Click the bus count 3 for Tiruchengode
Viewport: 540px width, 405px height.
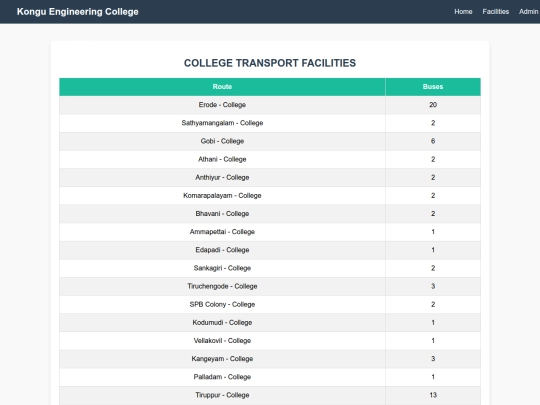(x=433, y=286)
